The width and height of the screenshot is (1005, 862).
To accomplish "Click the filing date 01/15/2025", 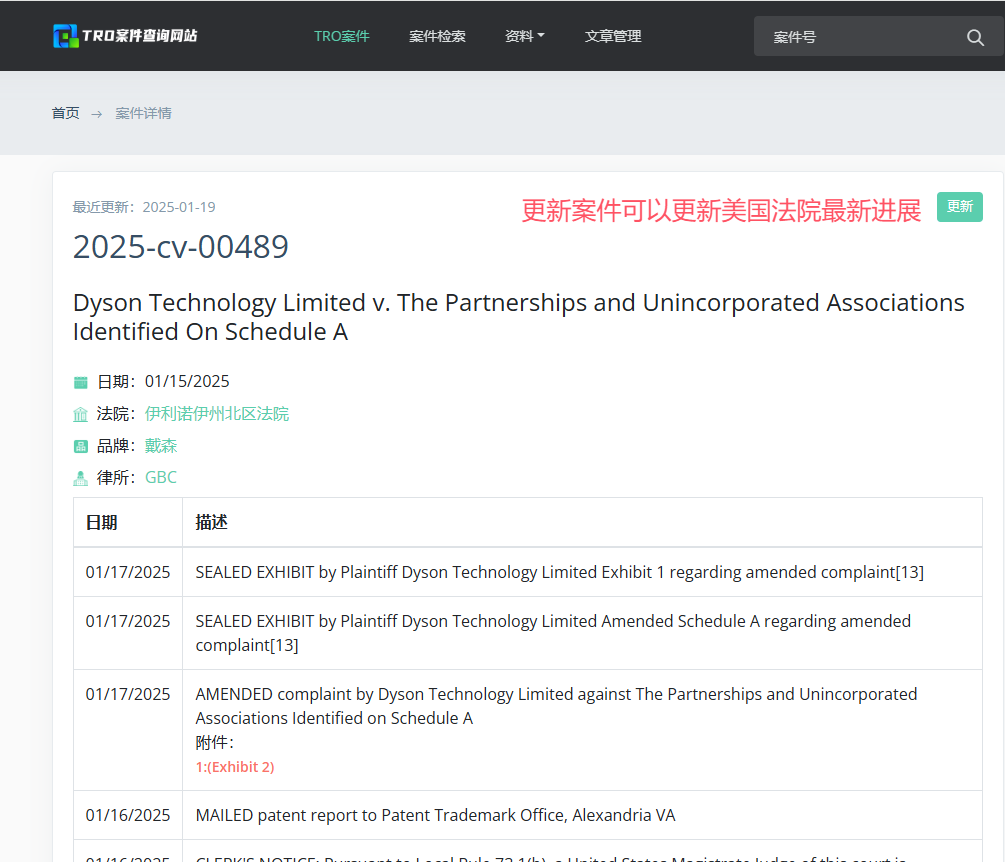I will point(187,382).
